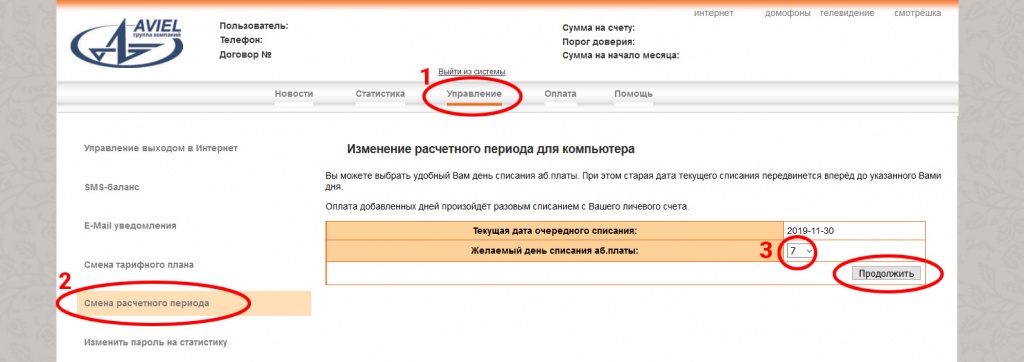Click the Порог доверия label
This screenshot has width=1024, height=362.
coord(599,42)
